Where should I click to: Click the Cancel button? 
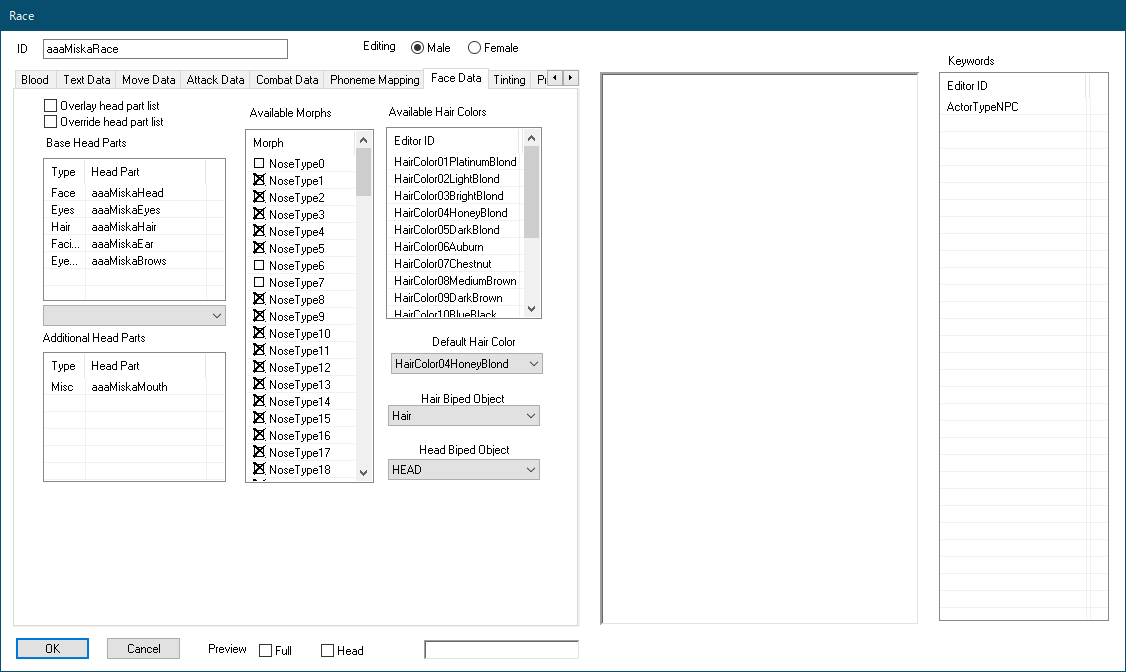tap(143, 649)
